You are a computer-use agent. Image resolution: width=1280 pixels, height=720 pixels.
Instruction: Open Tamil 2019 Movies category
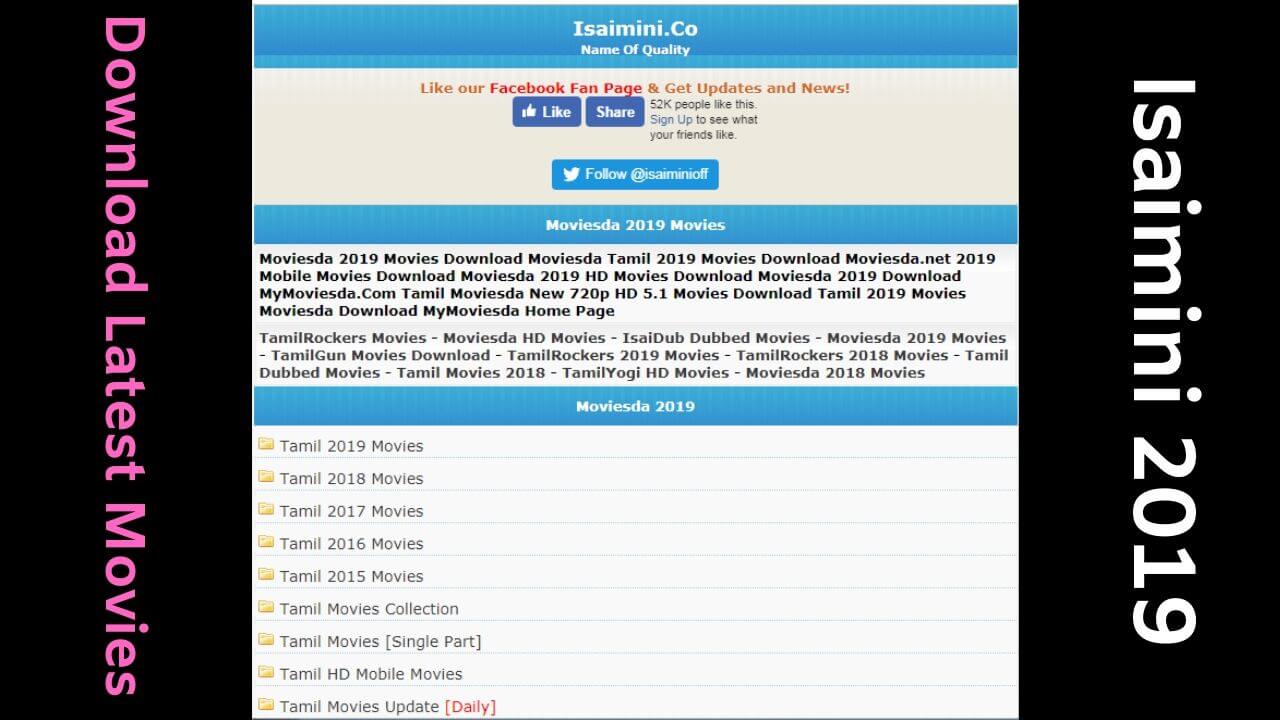pyautogui.click(x=351, y=446)
